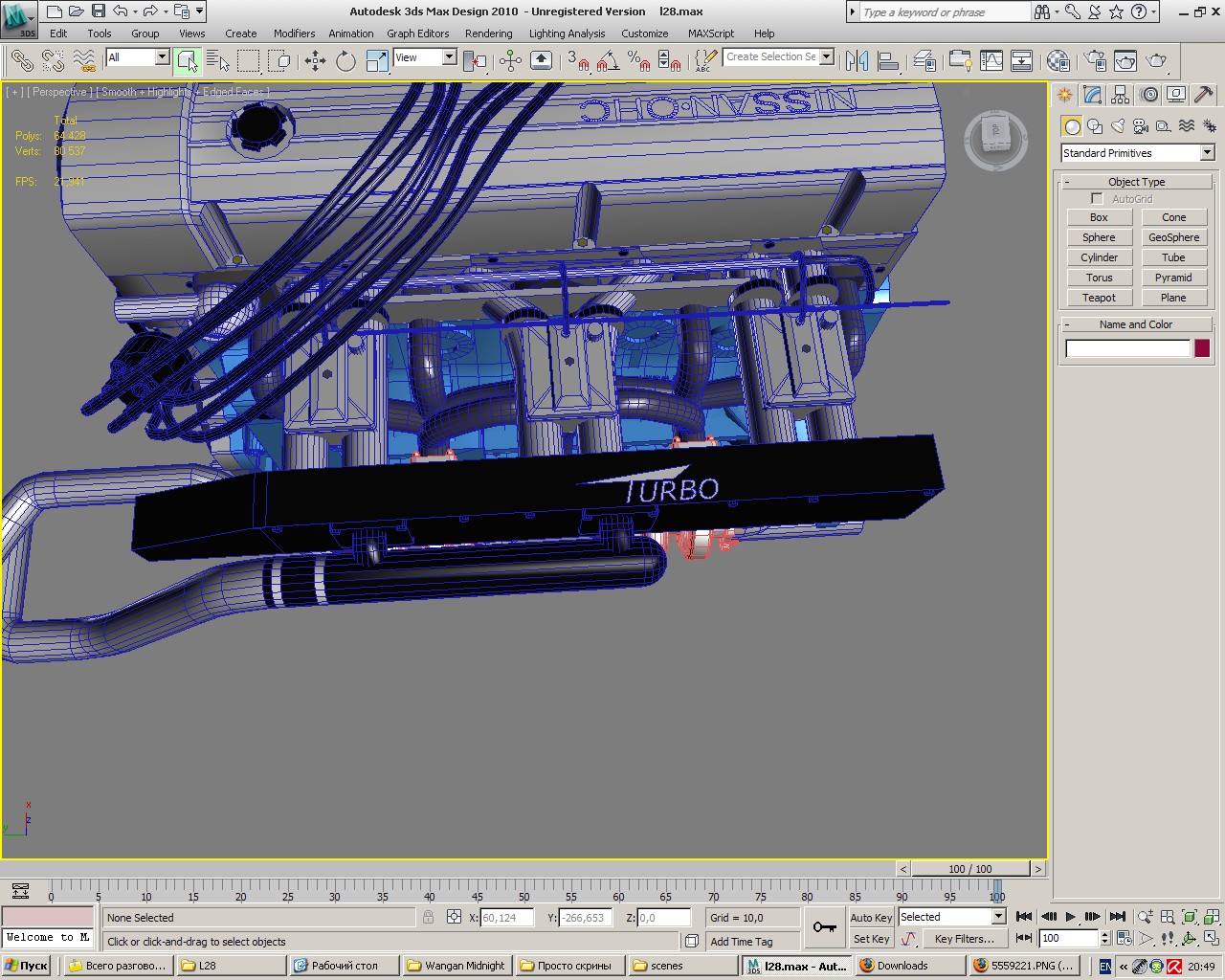
Task: Open the Material Editor icon
Action: pos(1058,61)
